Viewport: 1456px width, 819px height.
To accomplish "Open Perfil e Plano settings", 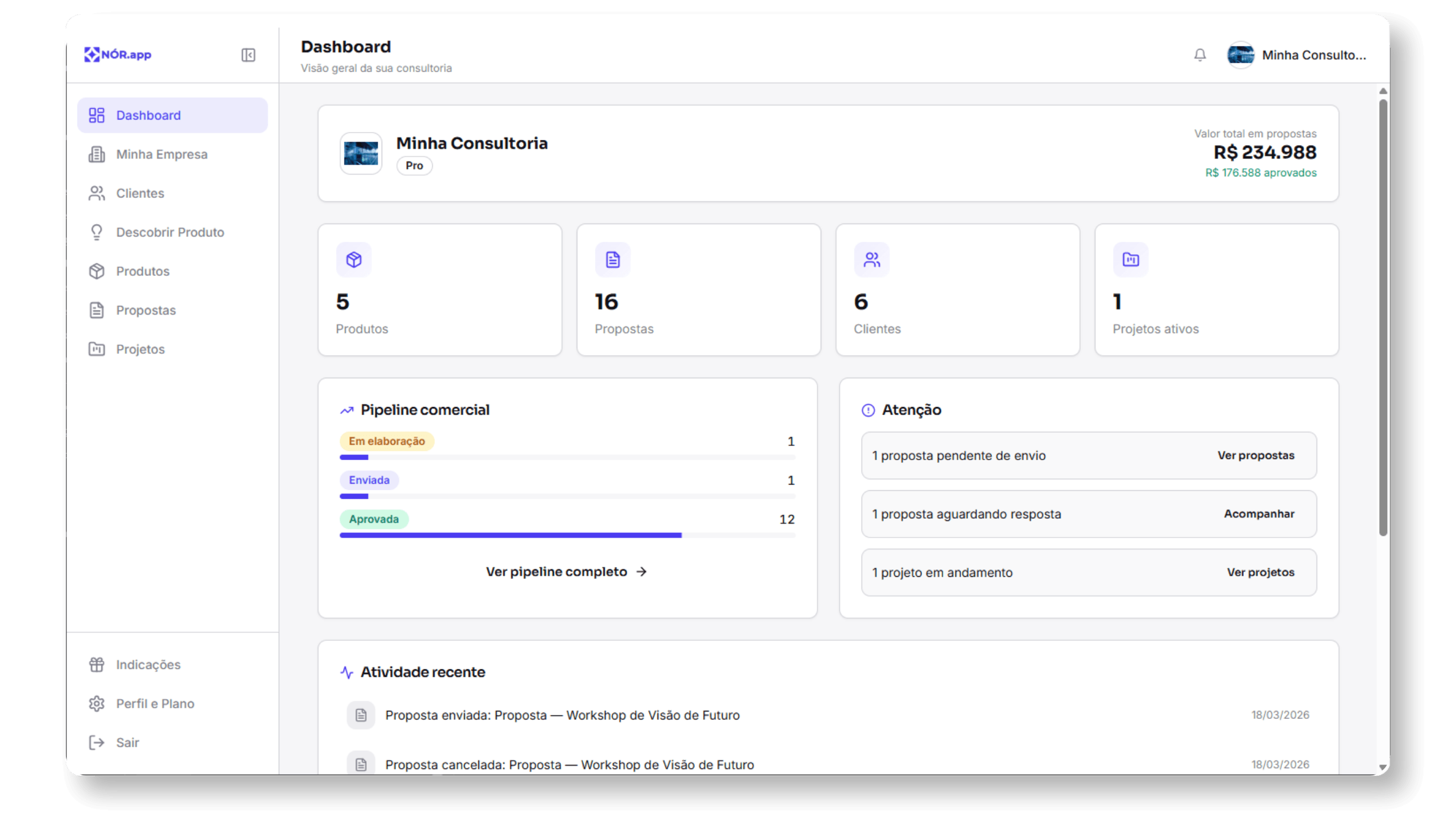I will tap(155, 704).
